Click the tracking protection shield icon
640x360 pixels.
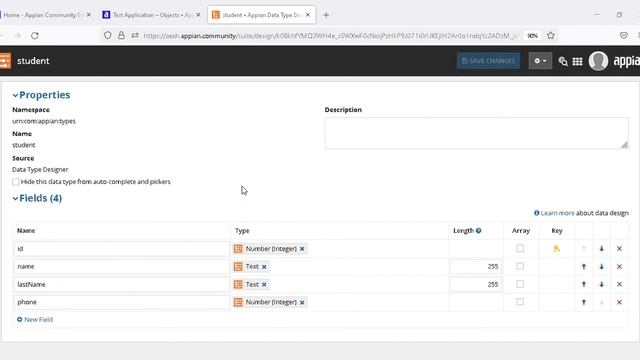107,36
